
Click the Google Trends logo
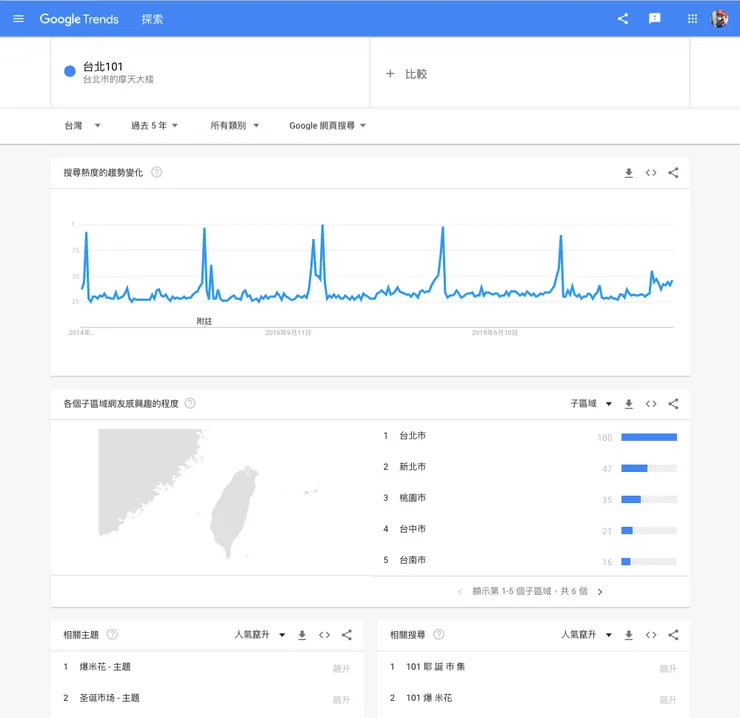click(79, 19)
